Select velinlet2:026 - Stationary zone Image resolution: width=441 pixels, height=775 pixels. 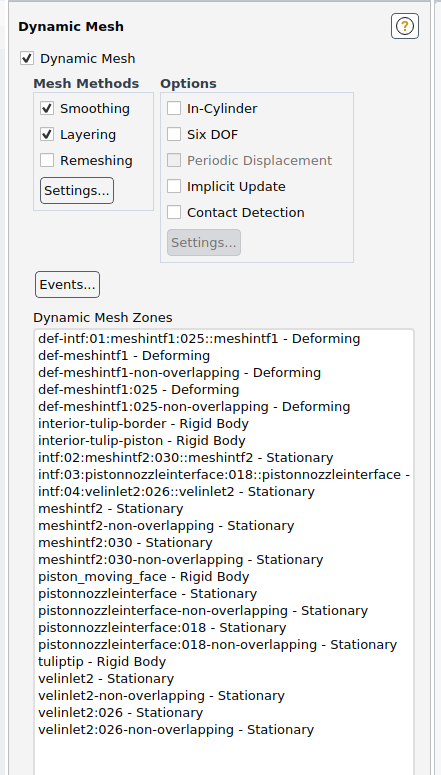(x=121, y=713)
